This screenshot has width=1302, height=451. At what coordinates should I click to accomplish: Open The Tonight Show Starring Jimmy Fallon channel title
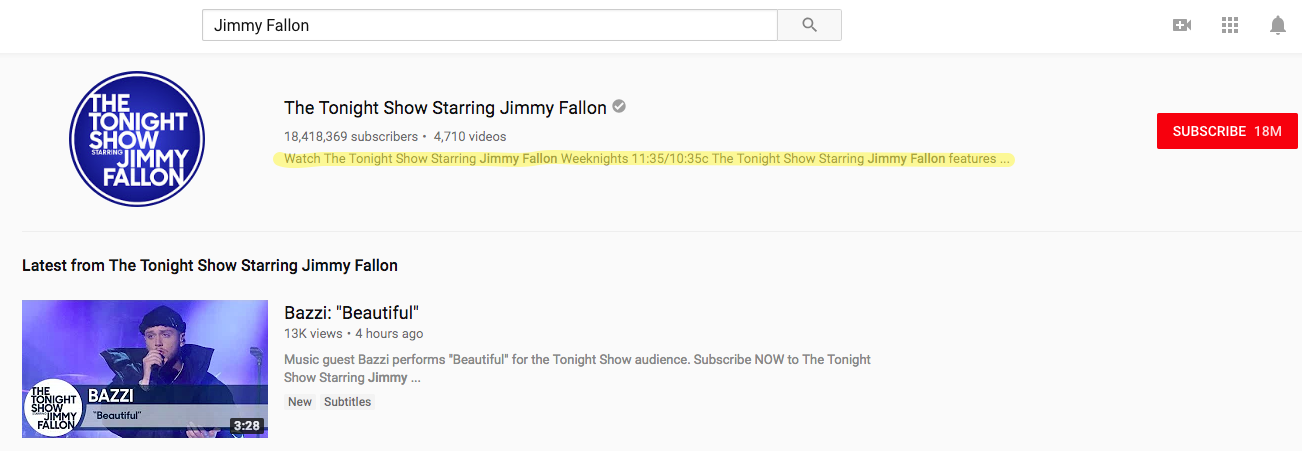coord(445,108)
